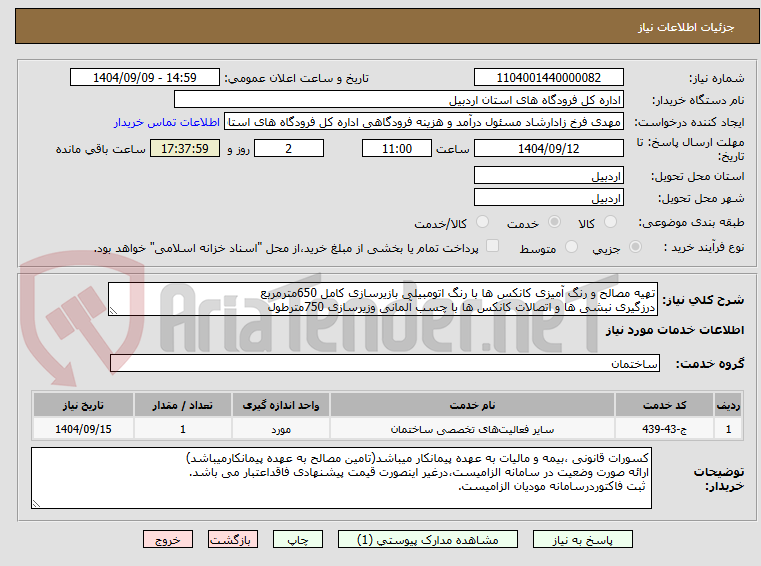This screenshot has width=761, height=566.
Task: Click the چاپ print button
Action: pos(298,539)
